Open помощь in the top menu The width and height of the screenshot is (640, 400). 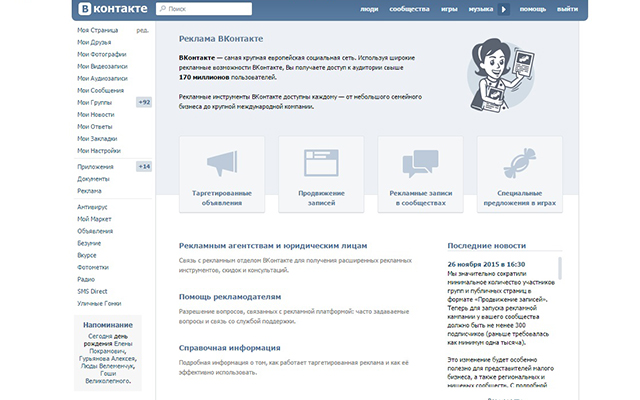pos(533,9)
